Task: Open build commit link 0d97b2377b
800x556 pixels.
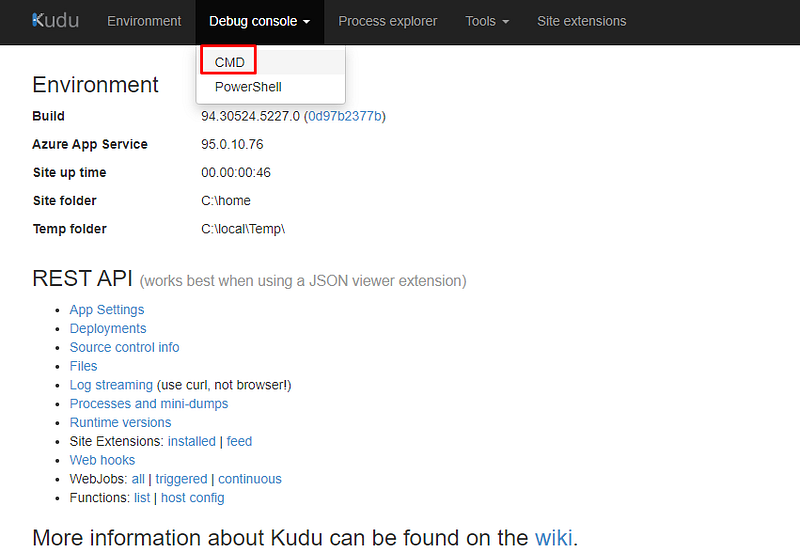Action: click(x=345, y=116)
